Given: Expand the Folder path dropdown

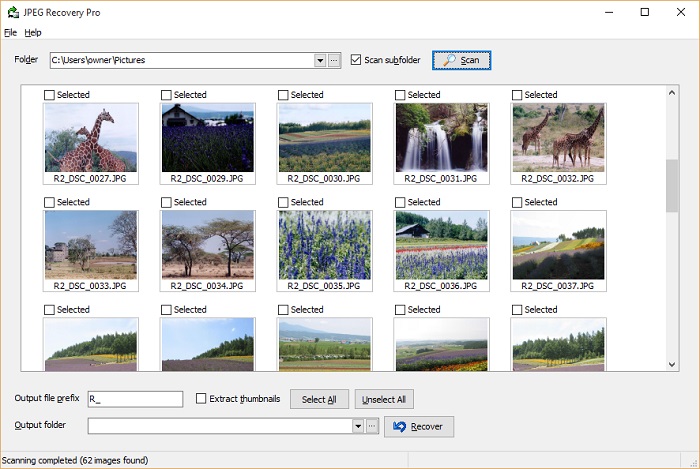Looking at the screenshot, I should click(320, 60).
